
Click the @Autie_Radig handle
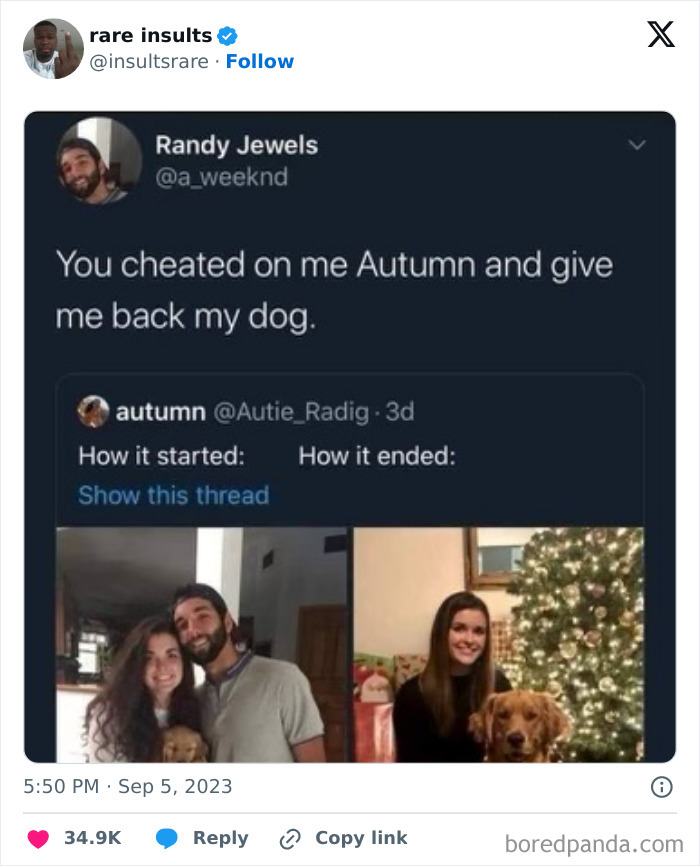click(291, 412)
